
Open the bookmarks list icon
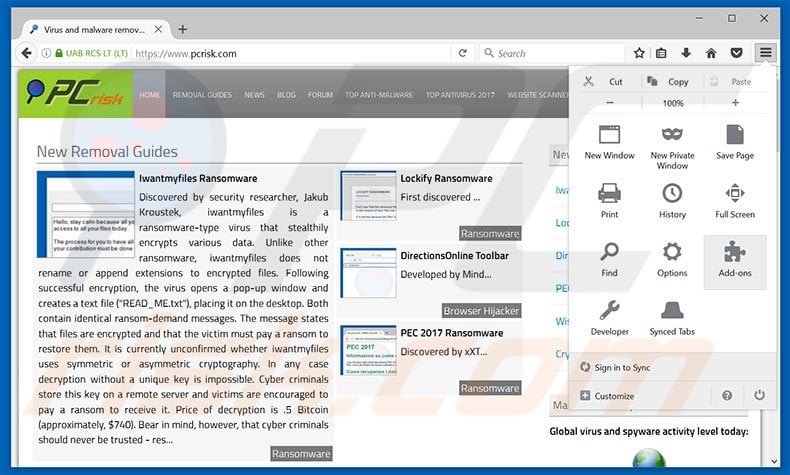[661, 53]
